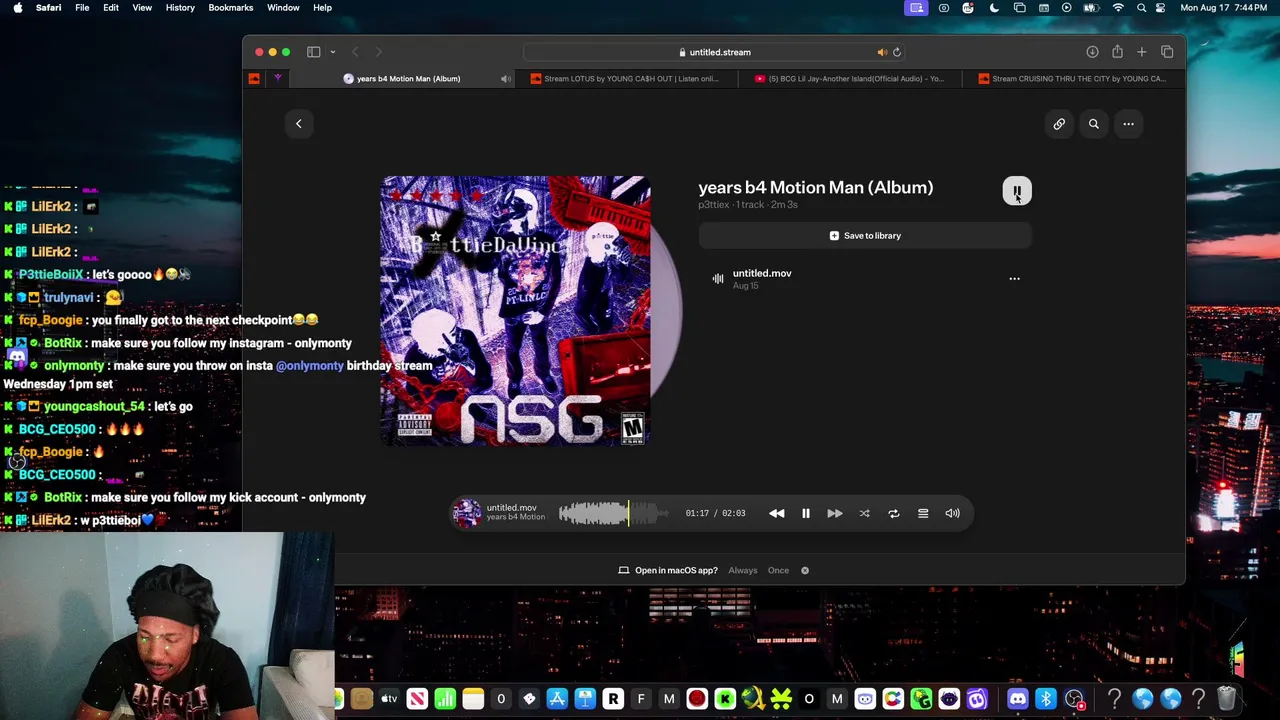Screen dimensions: 1280x720
Task: Click the player bar track thumbnail
Action: tap(466, 513)
